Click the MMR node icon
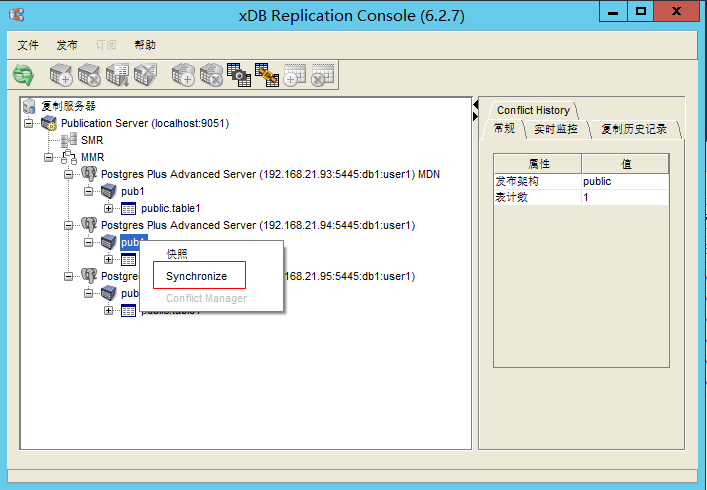Viewport: 707px width, 490px height. click(69, 157)
